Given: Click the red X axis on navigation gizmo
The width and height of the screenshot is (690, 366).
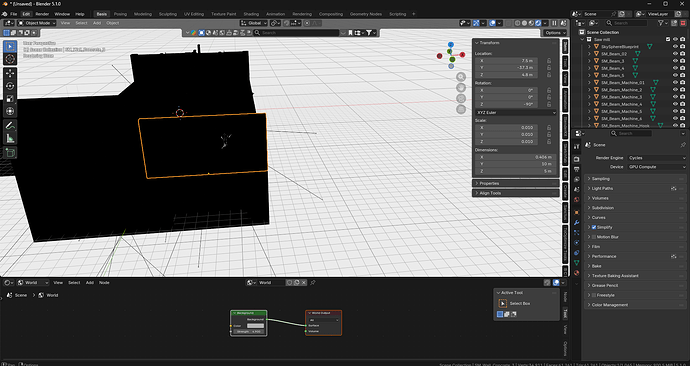Looking at the screenshot, I should tap(462, 55).
